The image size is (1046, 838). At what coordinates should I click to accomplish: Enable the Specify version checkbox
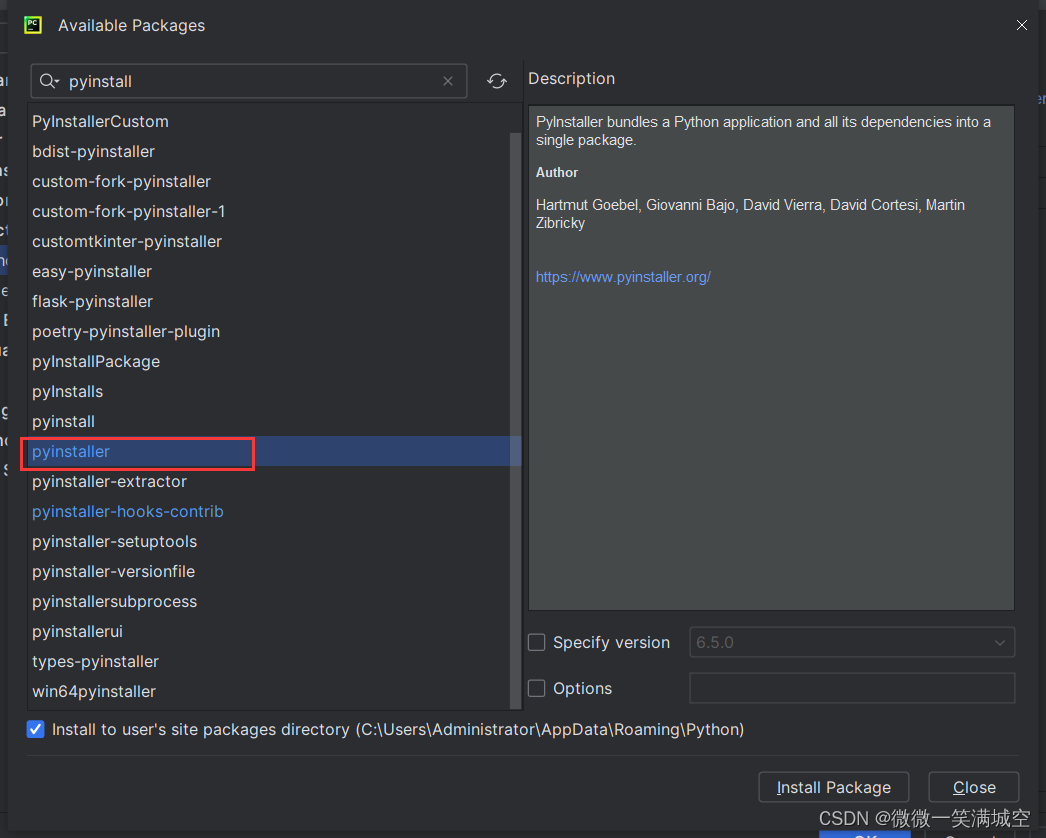coord(536,643)
